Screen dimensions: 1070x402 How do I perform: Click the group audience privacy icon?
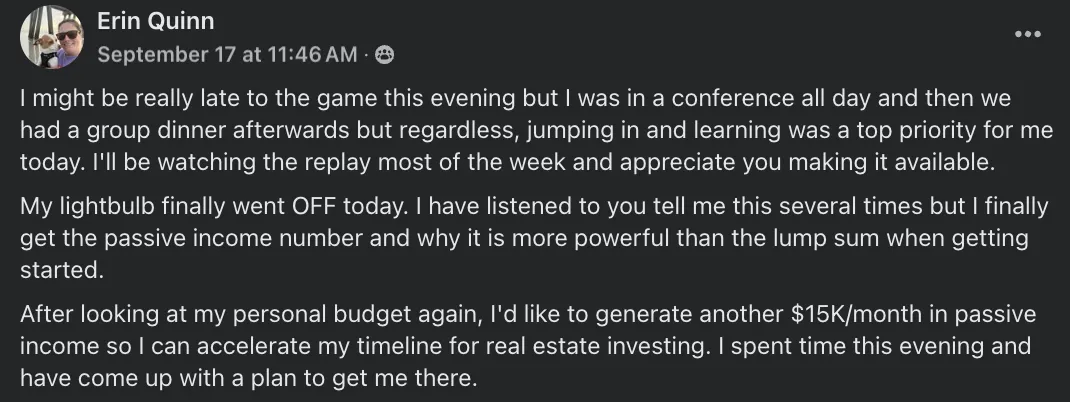(x=384, y=55)
